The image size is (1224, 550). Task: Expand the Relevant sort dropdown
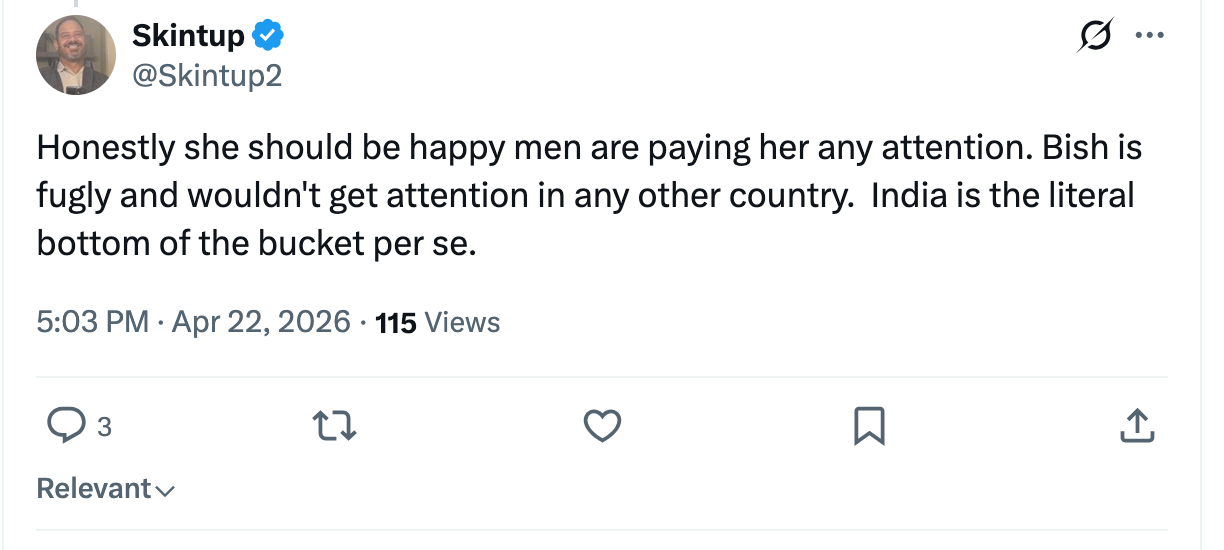(x=106, y=489)
